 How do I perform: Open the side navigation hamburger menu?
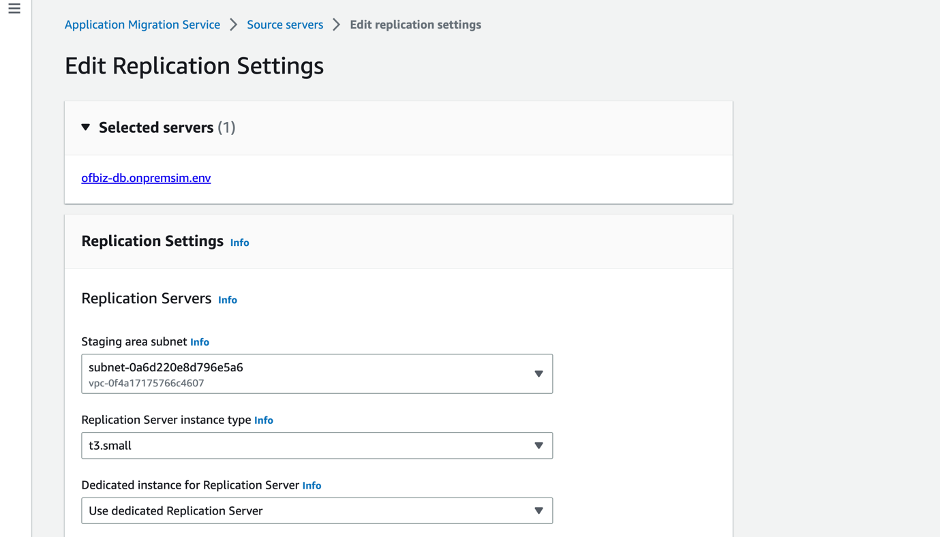click(x=14, y=9)
